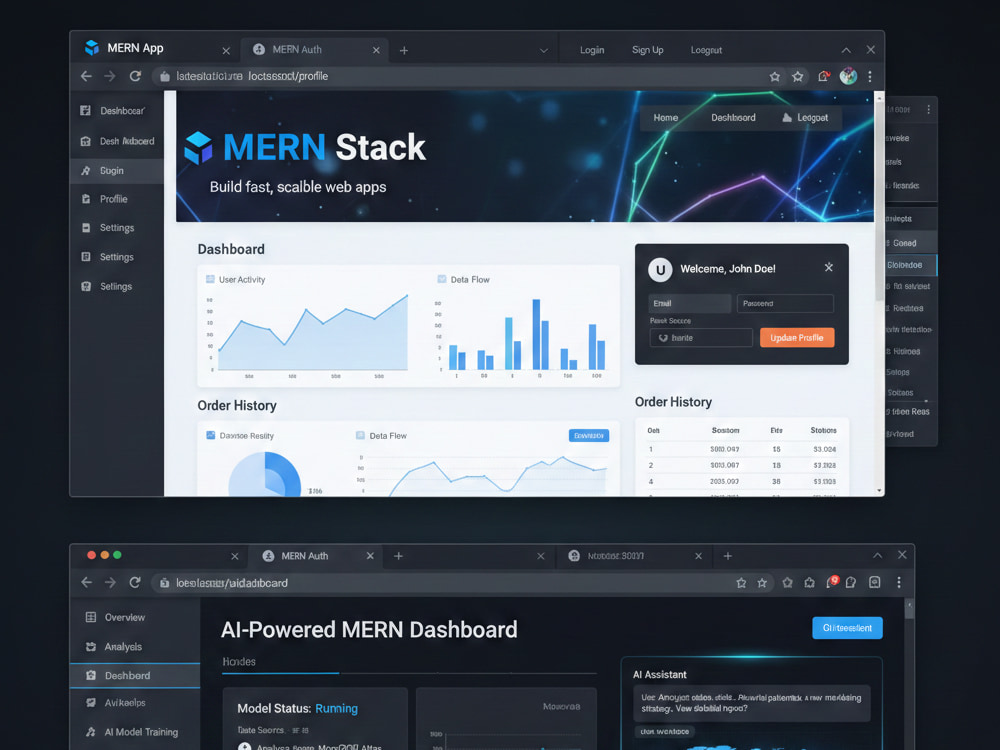Click MERN App tab cube favicon
The height and width of the screenshot is (750, 1000).
coord(92,48)
